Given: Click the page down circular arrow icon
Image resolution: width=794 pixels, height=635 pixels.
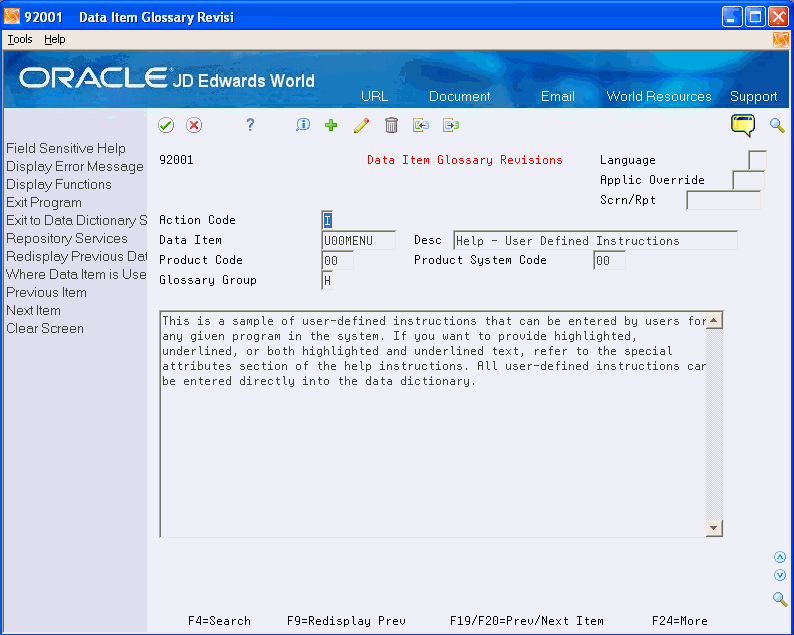Looking at the screenshot, I should (780, 575).
